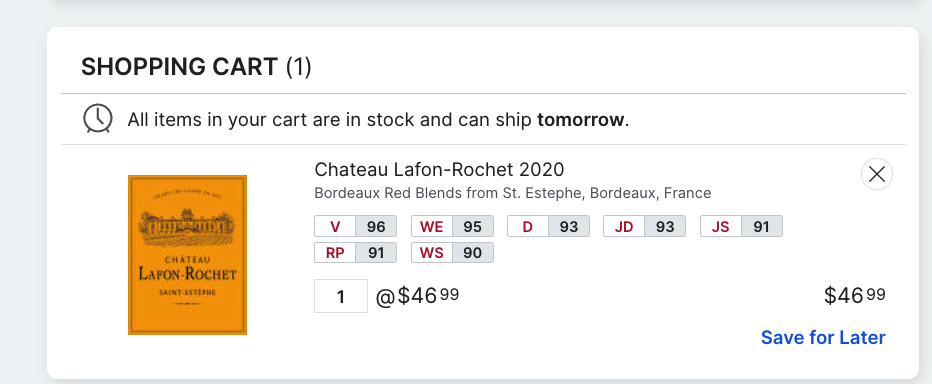The image size is (932, 384).
Task: Click the WE 95 rating badge
Action: (x=452, y=226)
